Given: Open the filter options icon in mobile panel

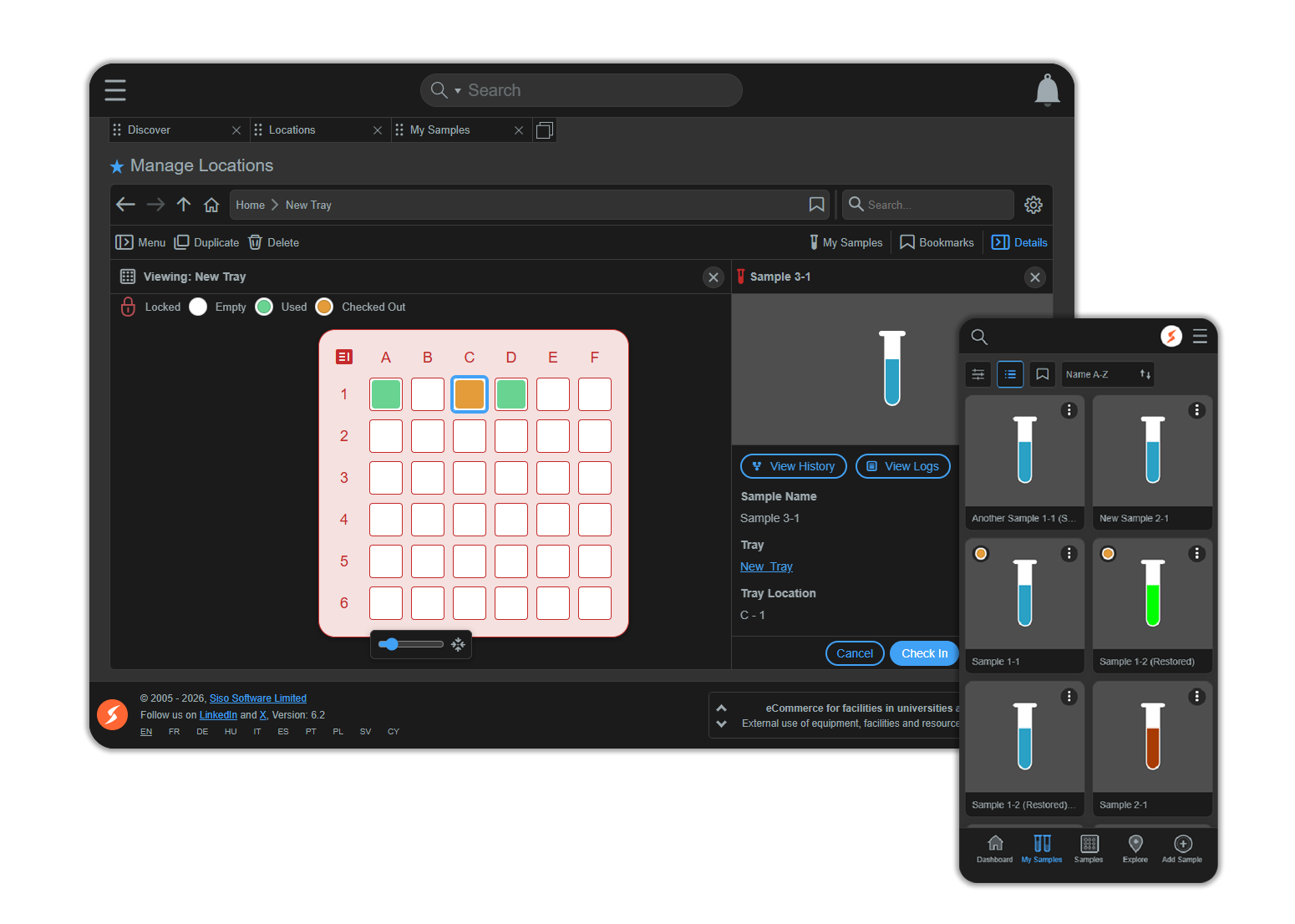Looking at the screenshot, I should coord(978,373).
